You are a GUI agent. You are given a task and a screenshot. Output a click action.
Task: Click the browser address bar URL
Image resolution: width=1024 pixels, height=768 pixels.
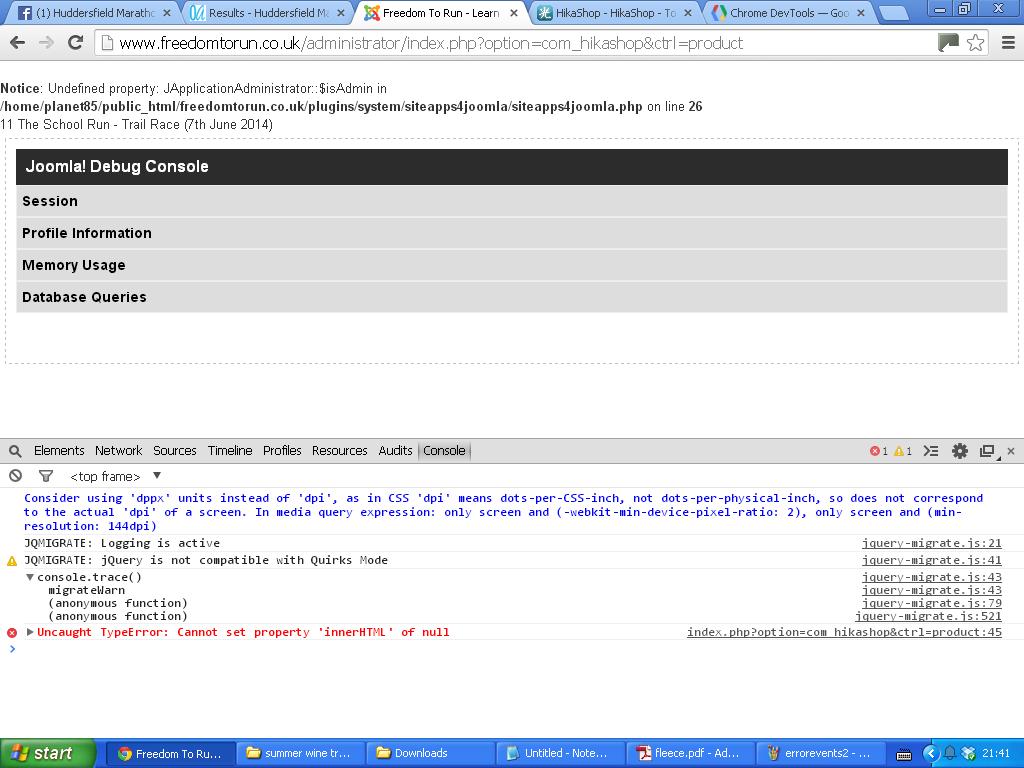pyautogui.click(x=431, y=43)
